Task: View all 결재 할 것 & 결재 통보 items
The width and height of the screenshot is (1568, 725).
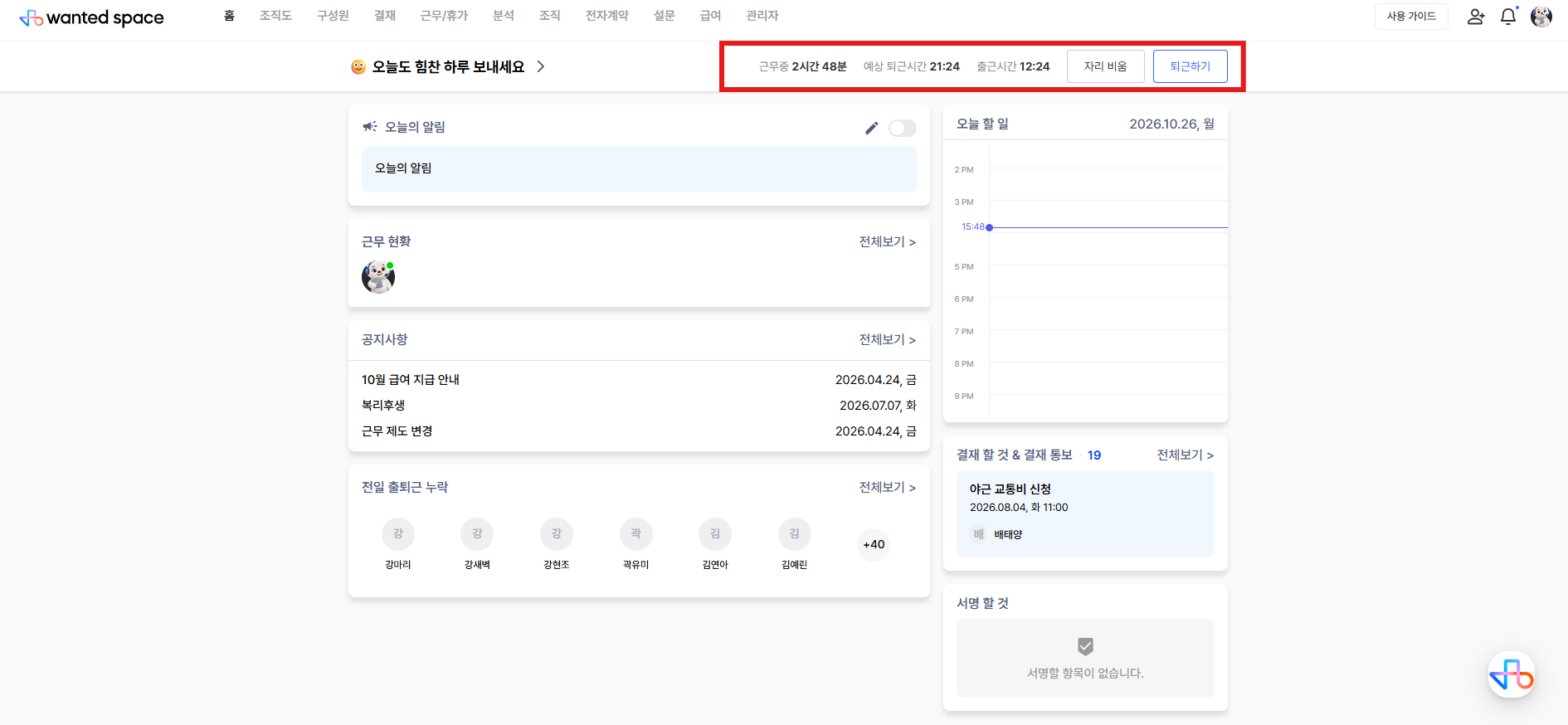Action: [1186, 455]
